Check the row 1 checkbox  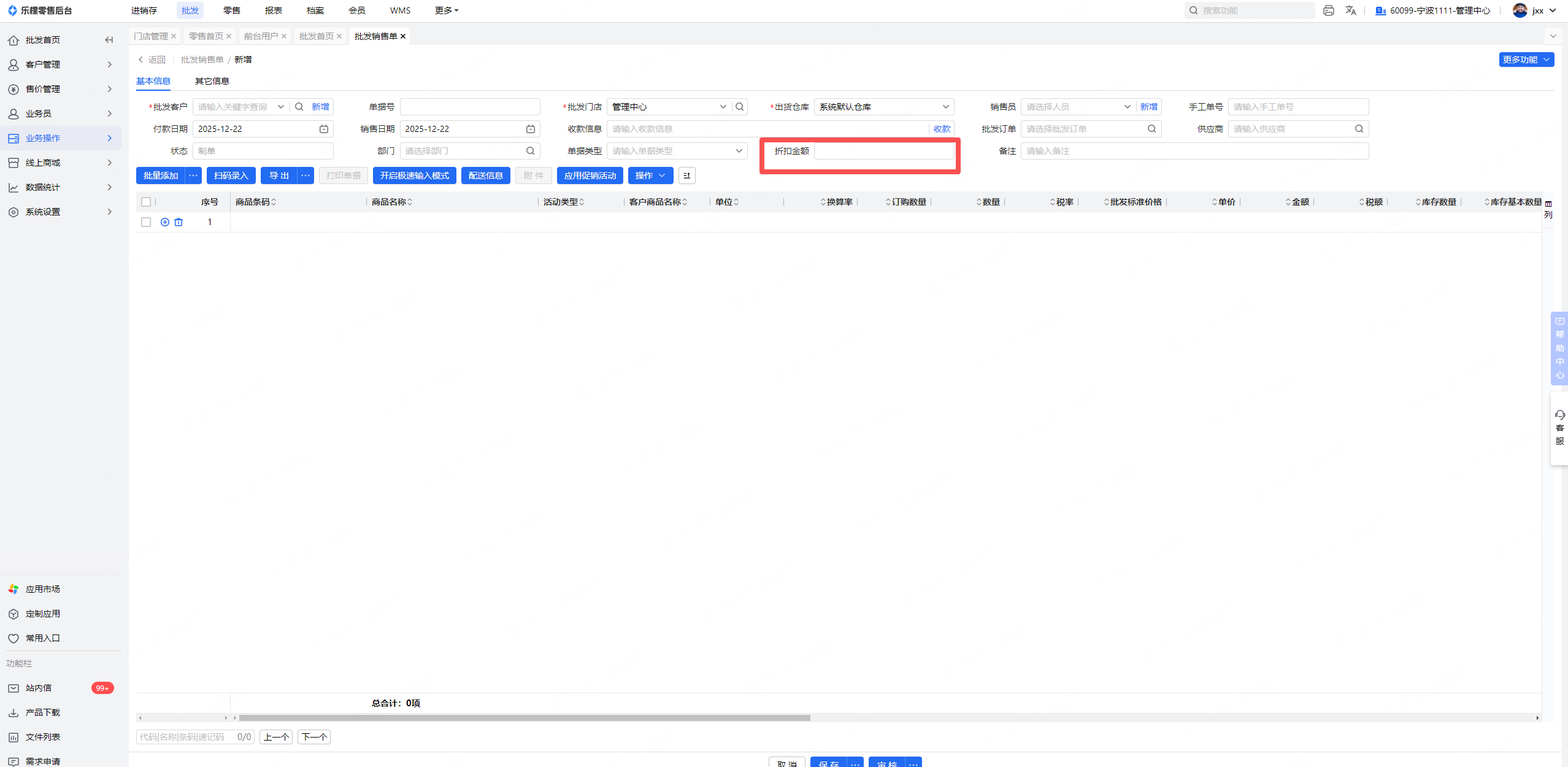[x=146, y=222]
